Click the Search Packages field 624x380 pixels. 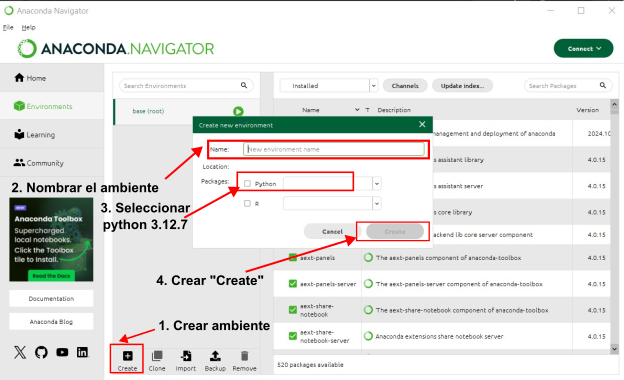(x=568, y=86)
